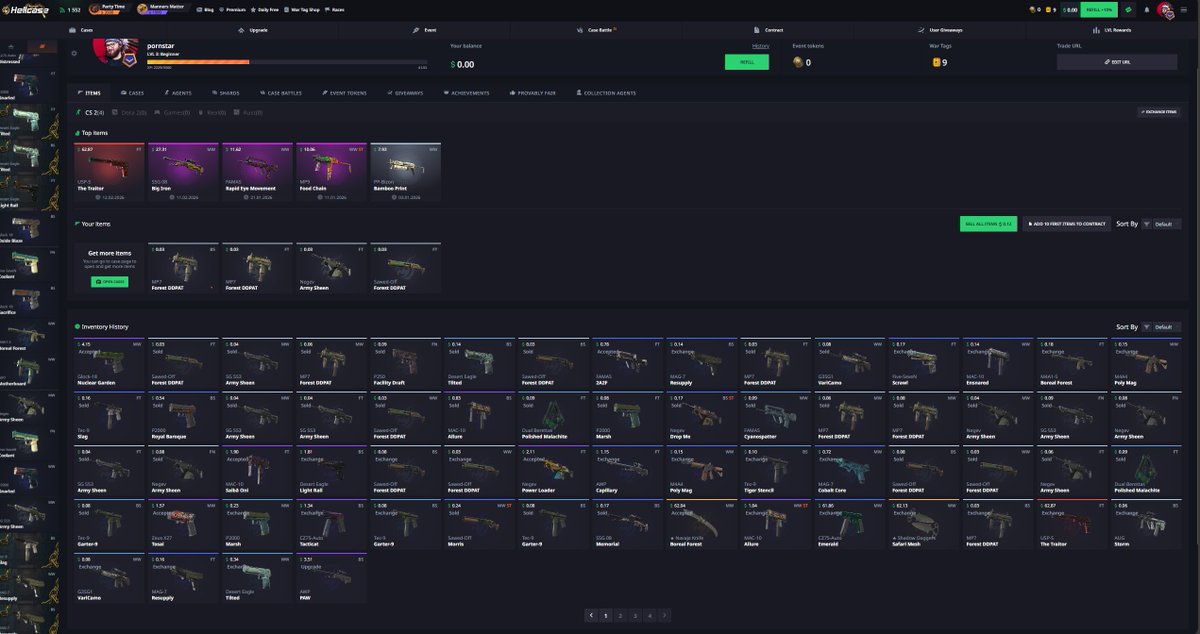Open profile settings gear icon

[x=74, y=53]
